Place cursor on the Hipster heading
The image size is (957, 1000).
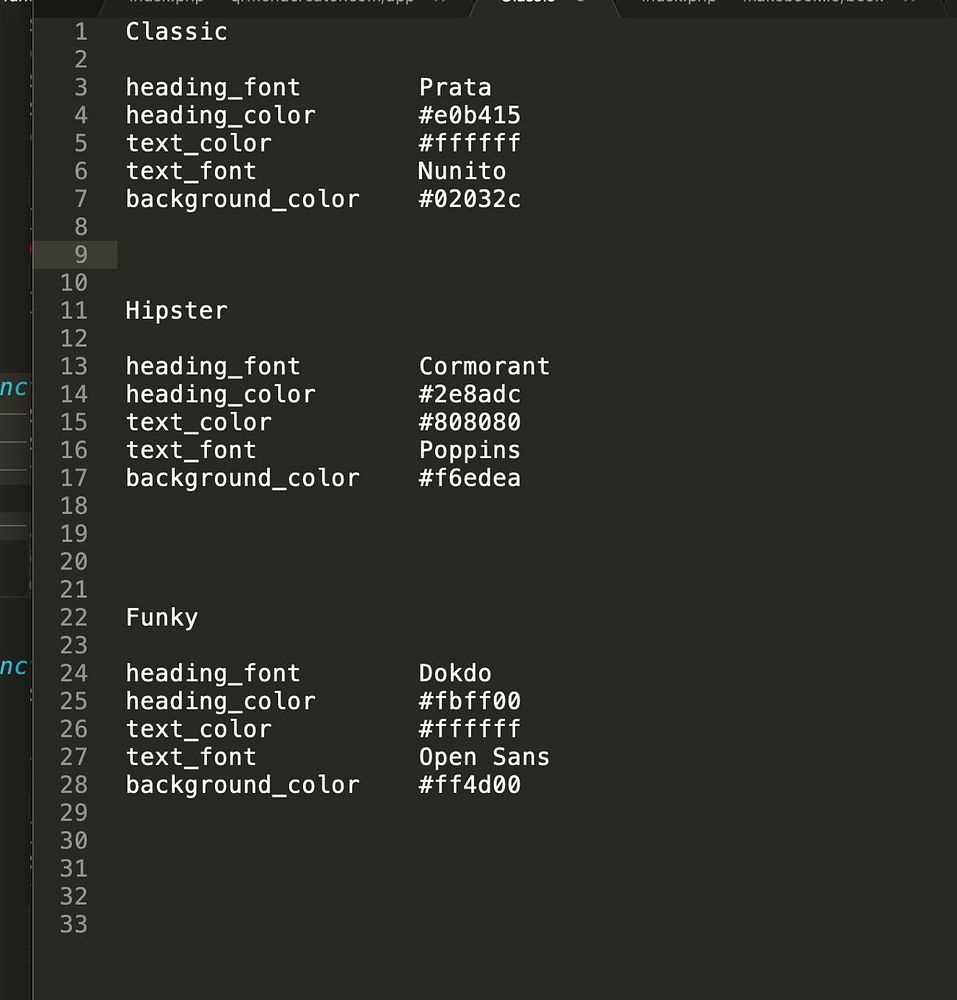click(x=176, y=310)
